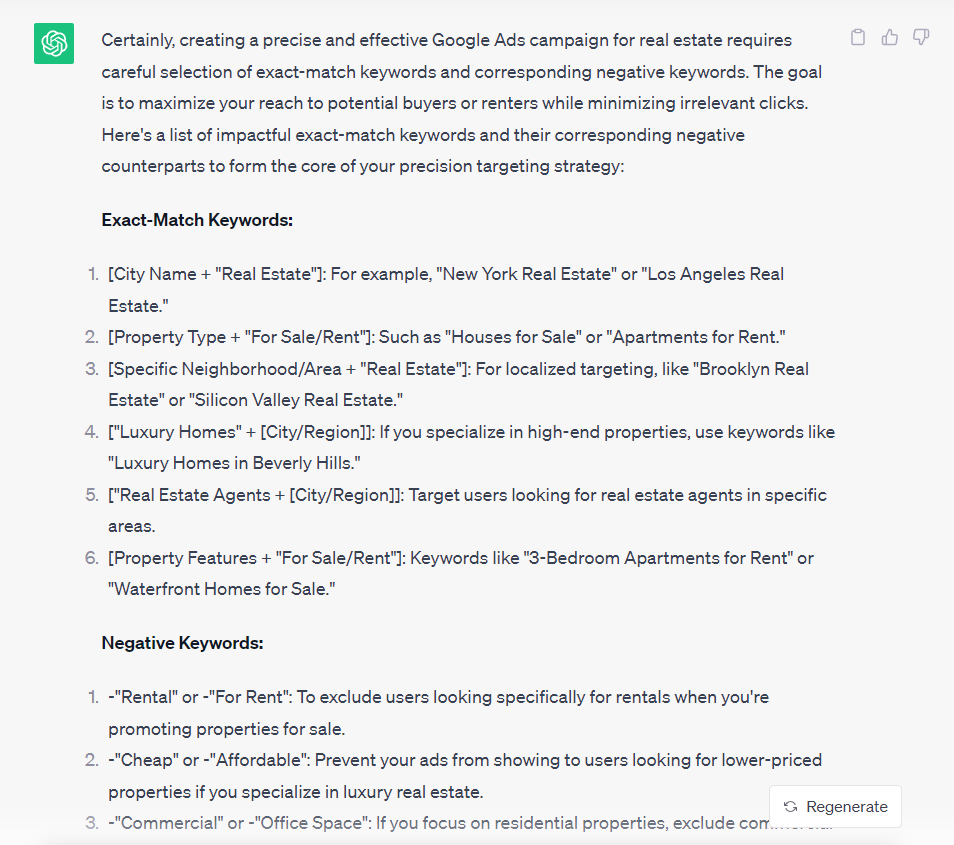
Task: Click Regenerate to get a new response
Action: click(835, 806)
